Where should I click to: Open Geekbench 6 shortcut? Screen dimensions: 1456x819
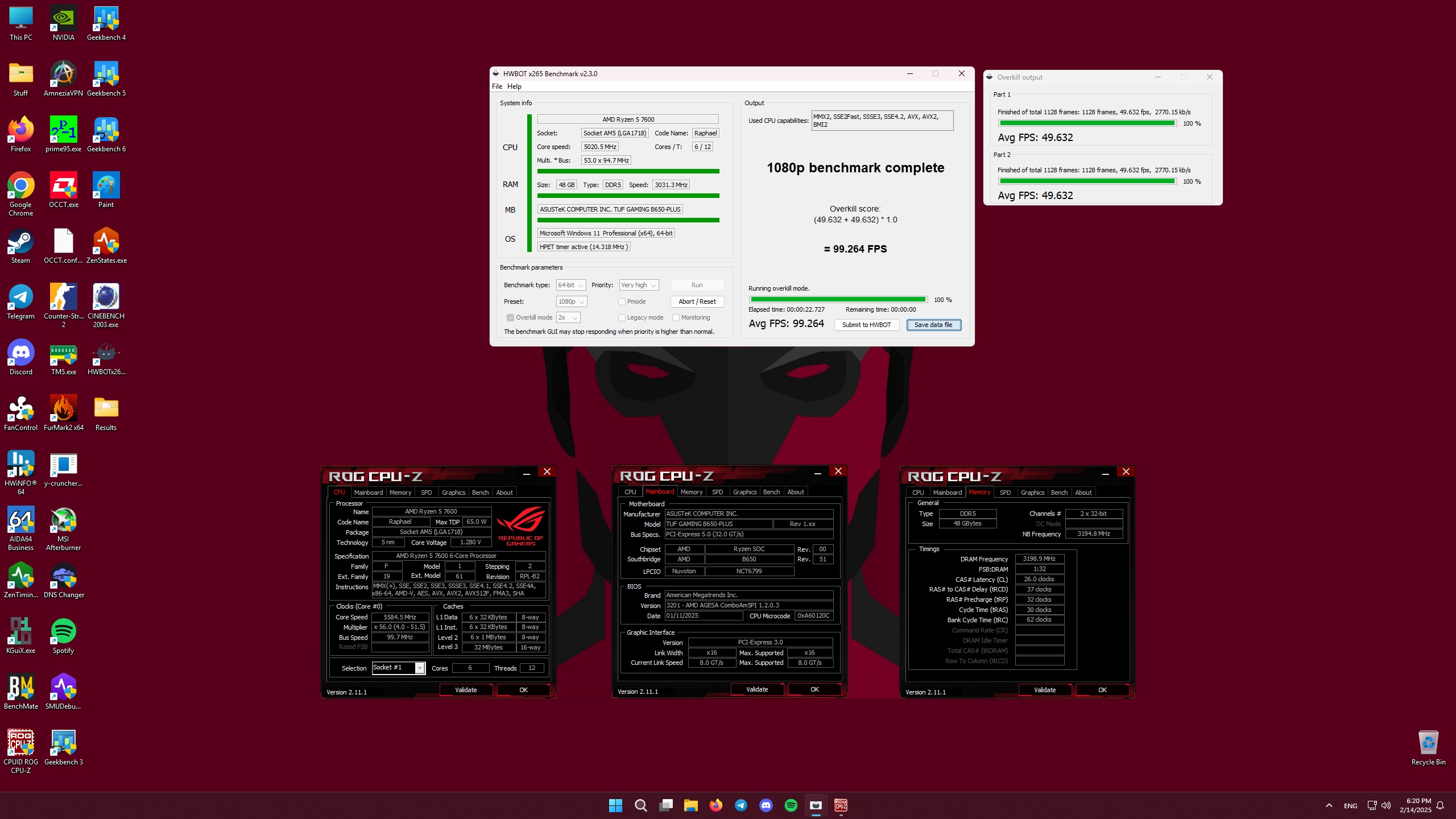106,134
